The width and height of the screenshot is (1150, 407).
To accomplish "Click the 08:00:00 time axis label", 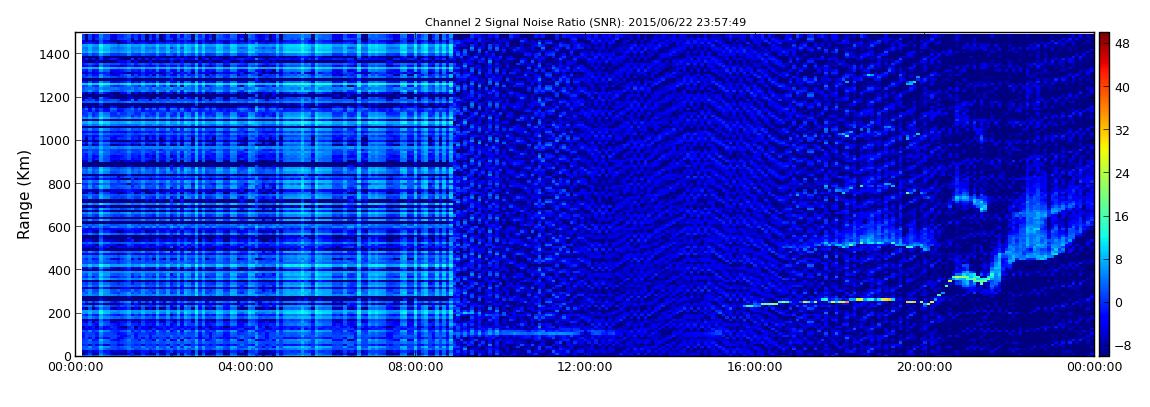I will pyautogui.click(x=414, y=368).
